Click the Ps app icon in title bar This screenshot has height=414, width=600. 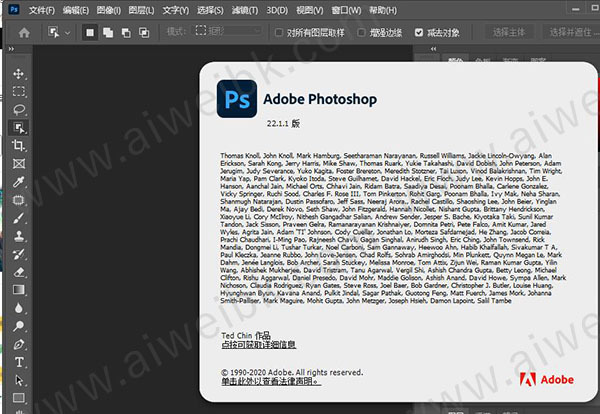(14, 10)
